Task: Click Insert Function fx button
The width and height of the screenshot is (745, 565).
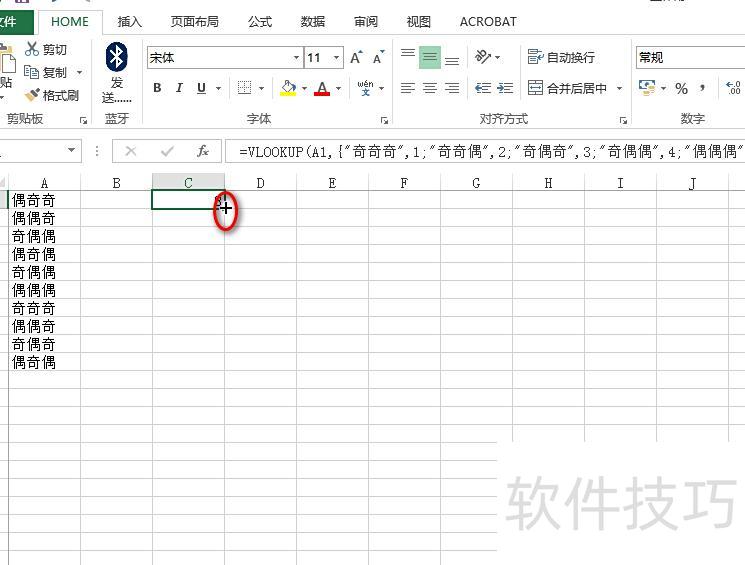Action: 203,152
